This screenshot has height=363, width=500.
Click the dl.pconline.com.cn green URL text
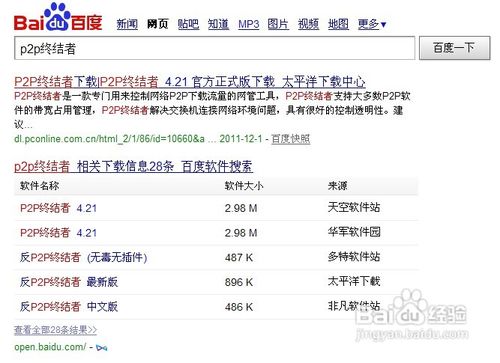(109, 139)
